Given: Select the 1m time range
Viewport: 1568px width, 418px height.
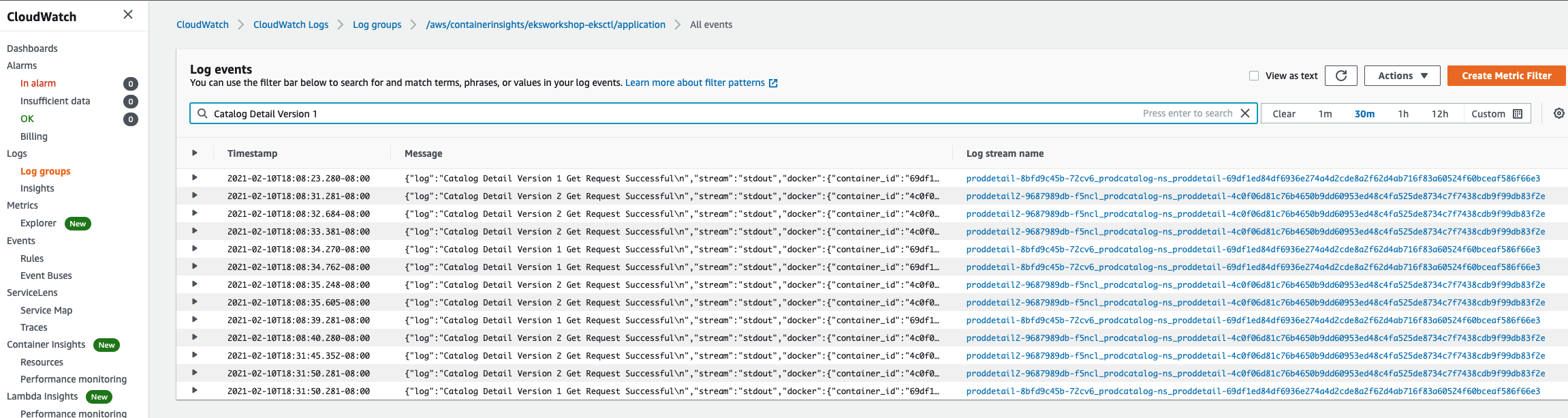Looking at the screenshot, I should pyautogui.click(x=1325, y=114).
